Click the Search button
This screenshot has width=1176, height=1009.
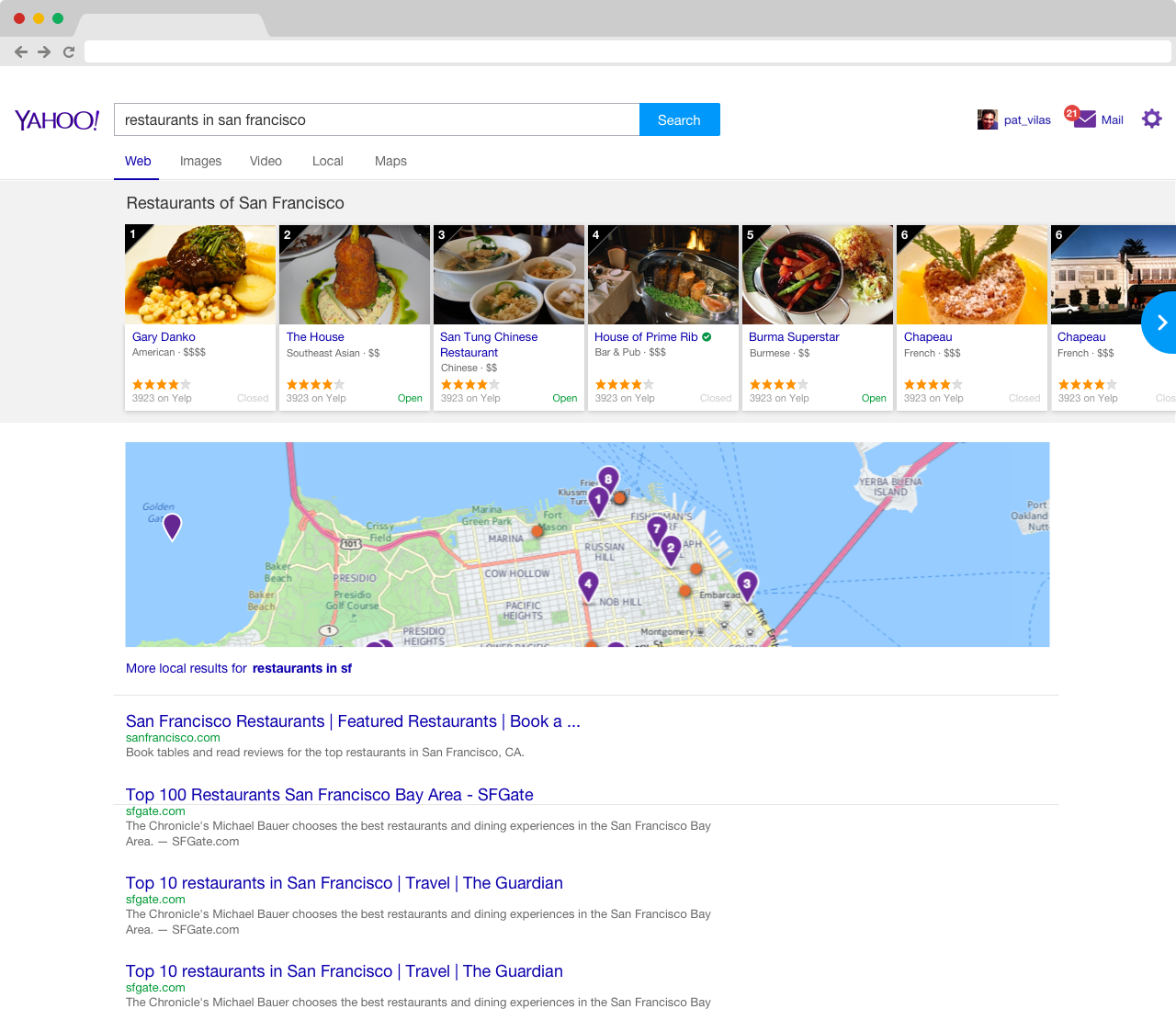click(680, 119)
